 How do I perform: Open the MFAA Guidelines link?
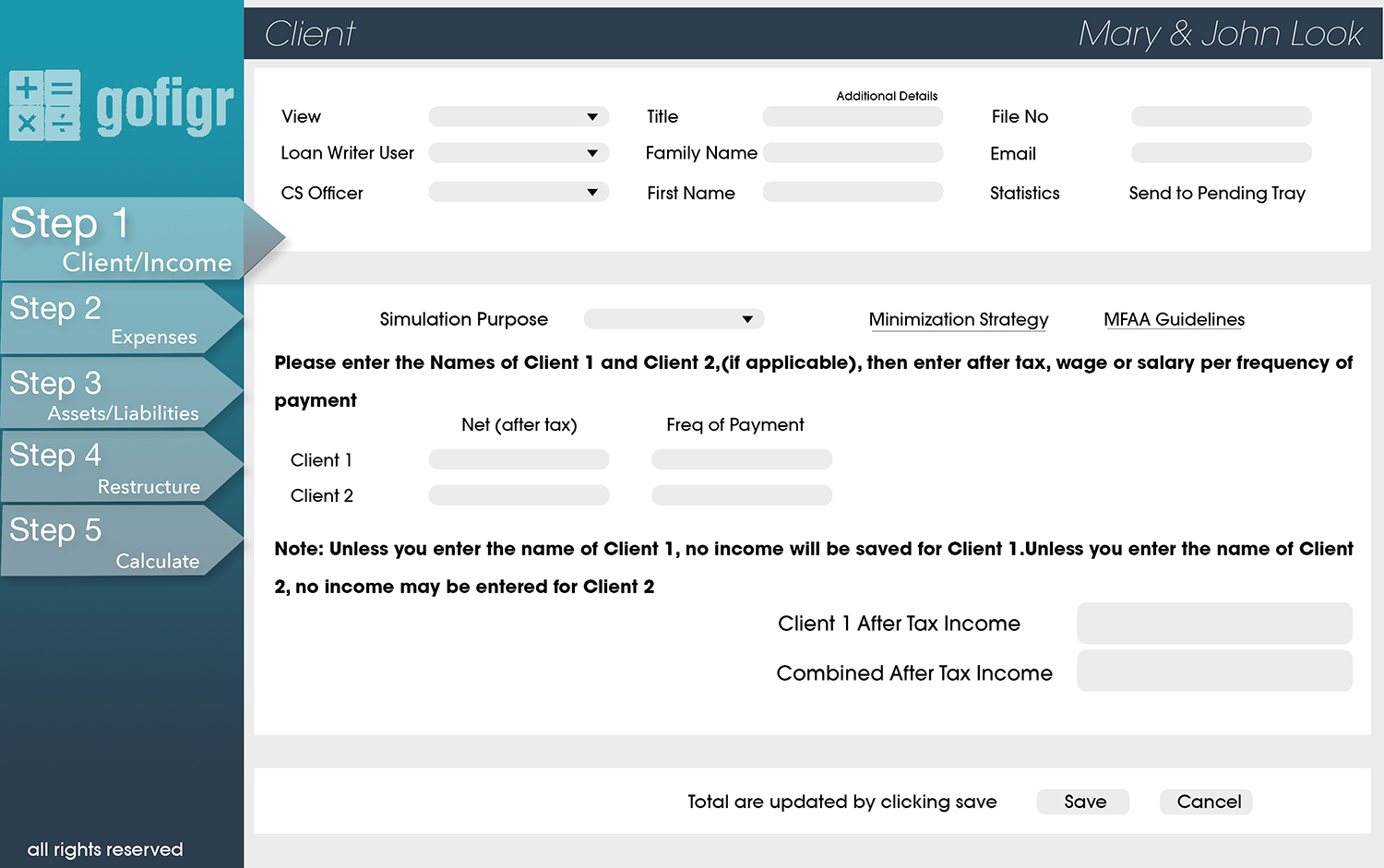[1174, 319]
